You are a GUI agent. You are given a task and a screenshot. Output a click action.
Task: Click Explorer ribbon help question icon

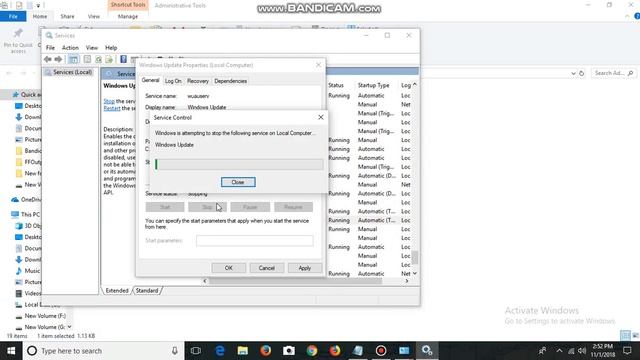[x=637, y=16]
